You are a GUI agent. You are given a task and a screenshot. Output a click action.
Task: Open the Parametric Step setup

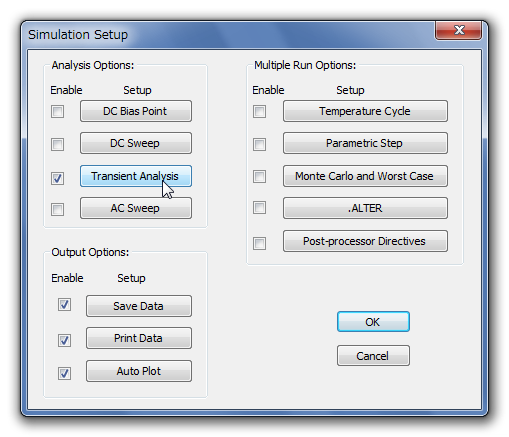pyautogui.click(x=365, y=143)
